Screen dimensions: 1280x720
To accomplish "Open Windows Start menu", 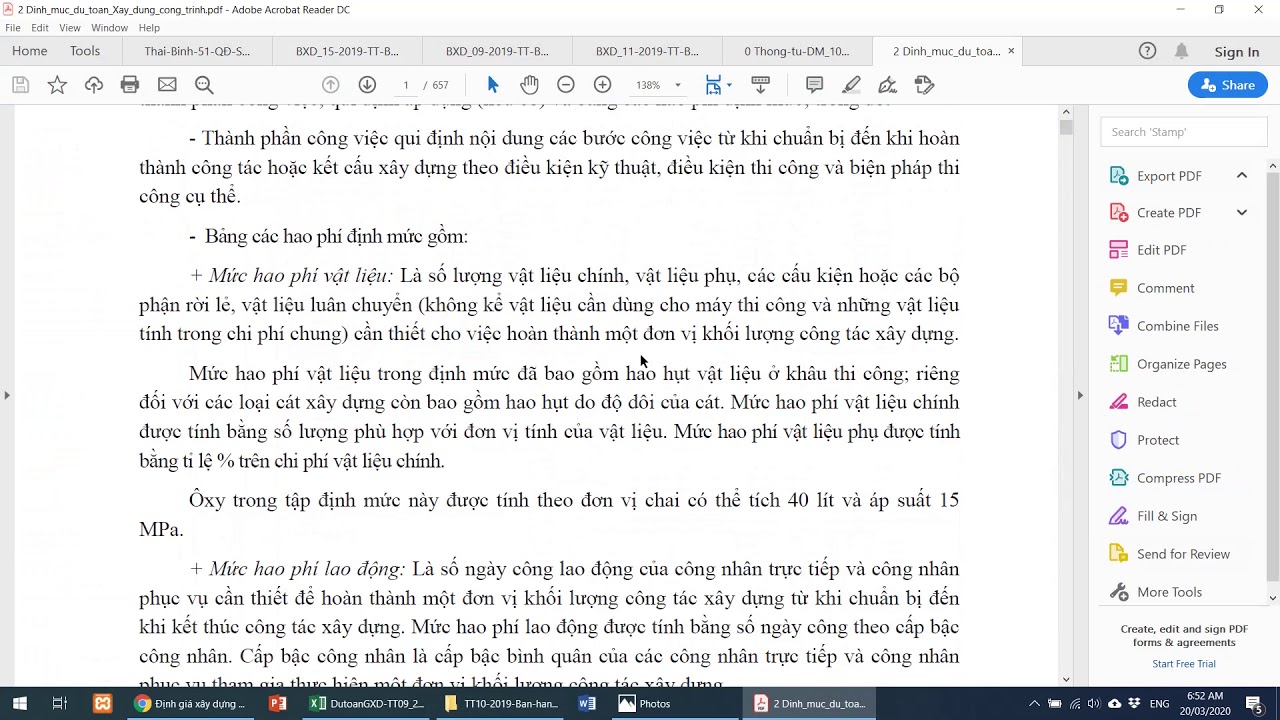I will click(x=19, y=703).
